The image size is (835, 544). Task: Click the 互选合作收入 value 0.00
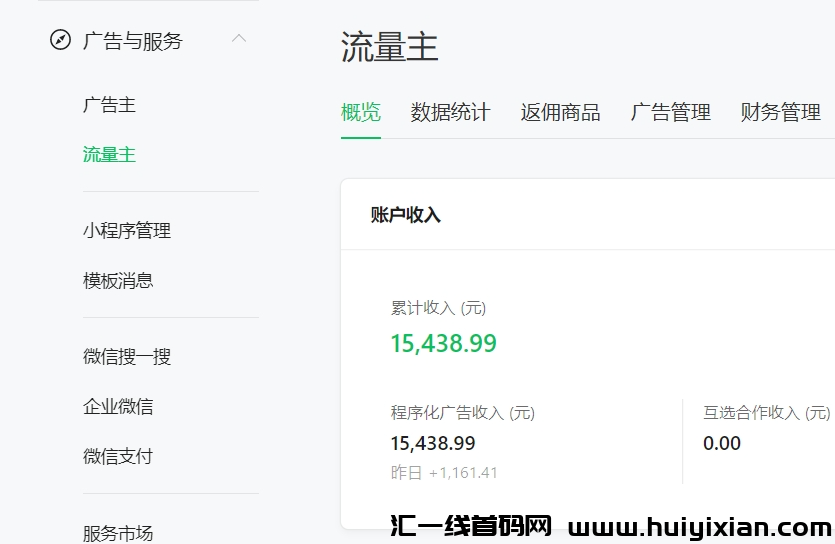722,443
